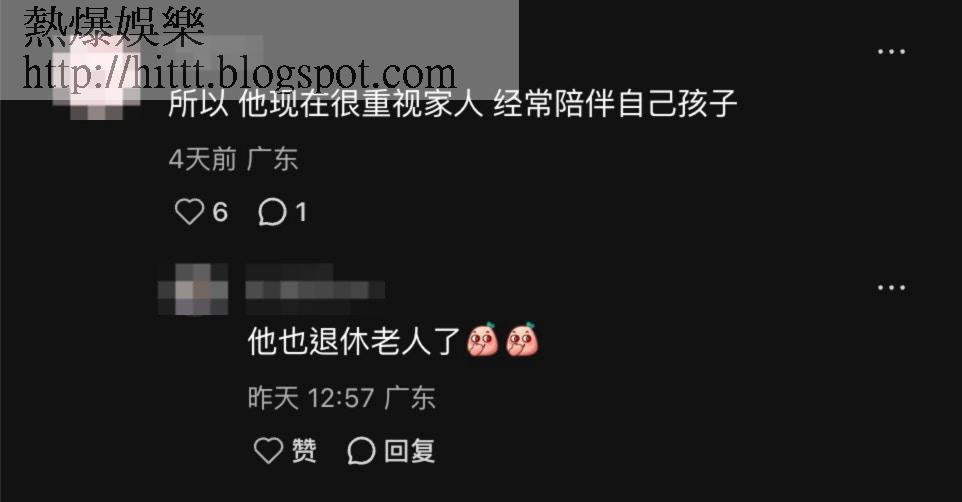Click the 回复 reply button
Screen dimensions: 962x502
point(410,451)
